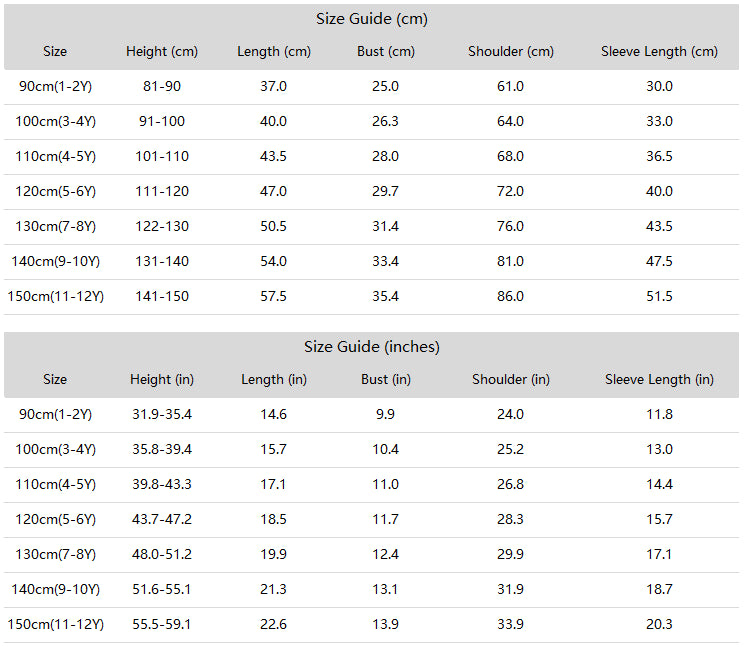Click the Height (cm) column header
The width and height of the screenshot is (750, 652).
point(162,52)
